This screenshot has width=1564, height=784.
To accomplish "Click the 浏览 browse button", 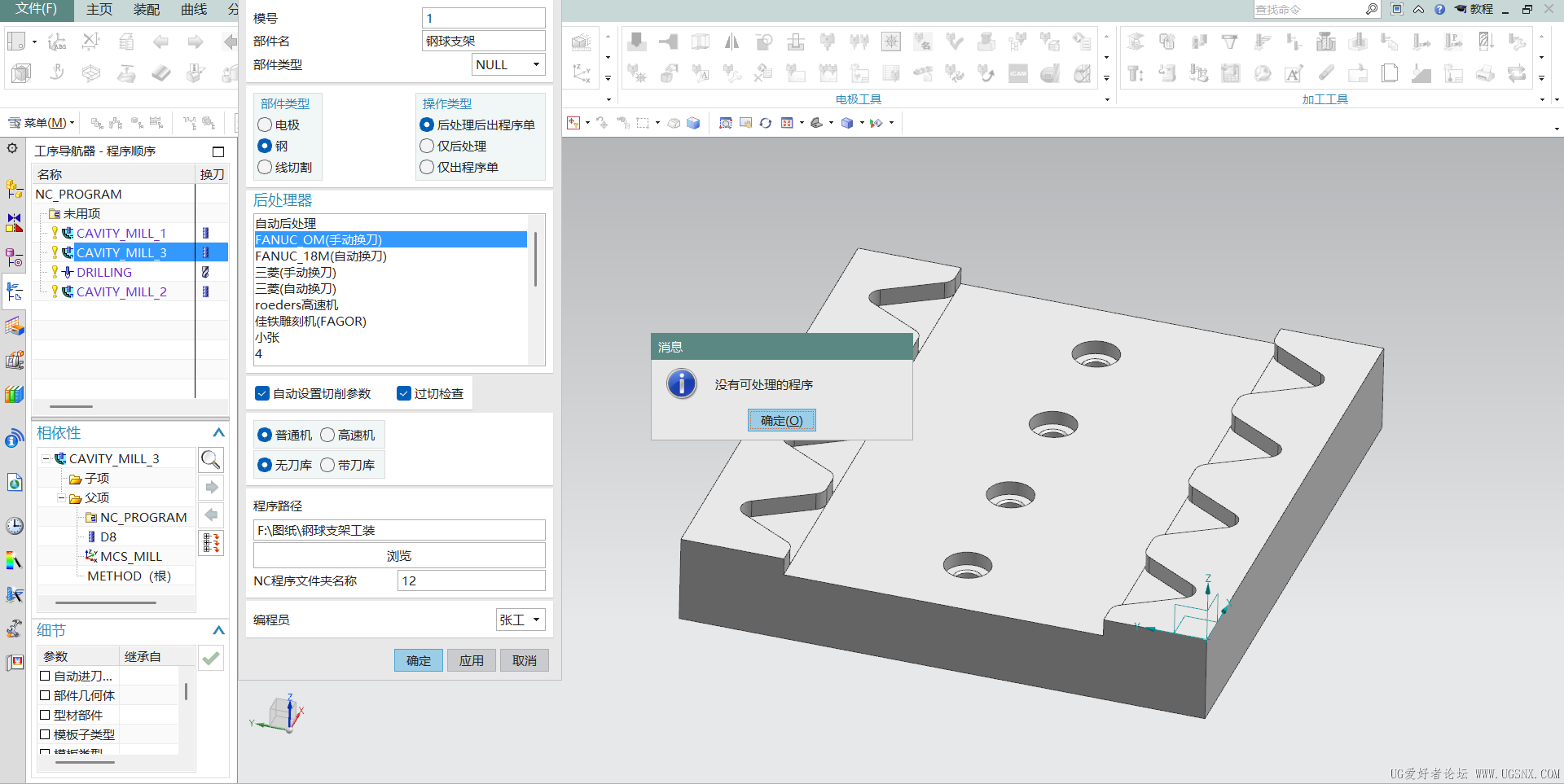I will tap(399, 556).
